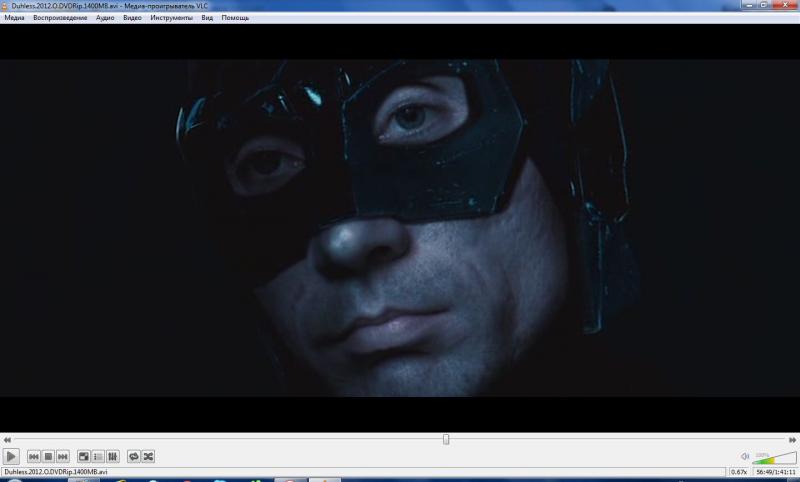The image size is (800, 482).
Task: Show the playlist panel
Action: [x=98, y=457]
